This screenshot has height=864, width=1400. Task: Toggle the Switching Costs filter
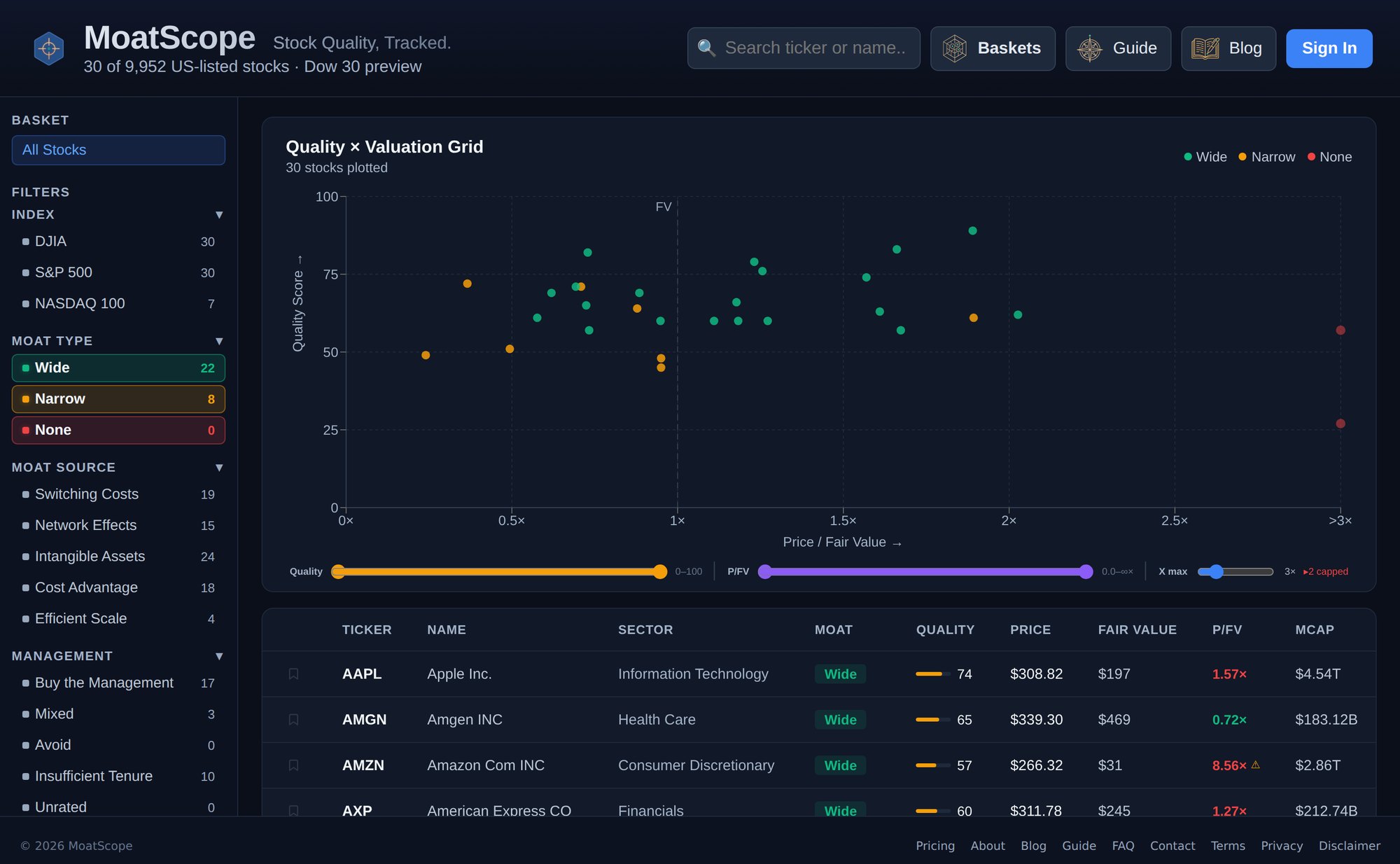118,494
